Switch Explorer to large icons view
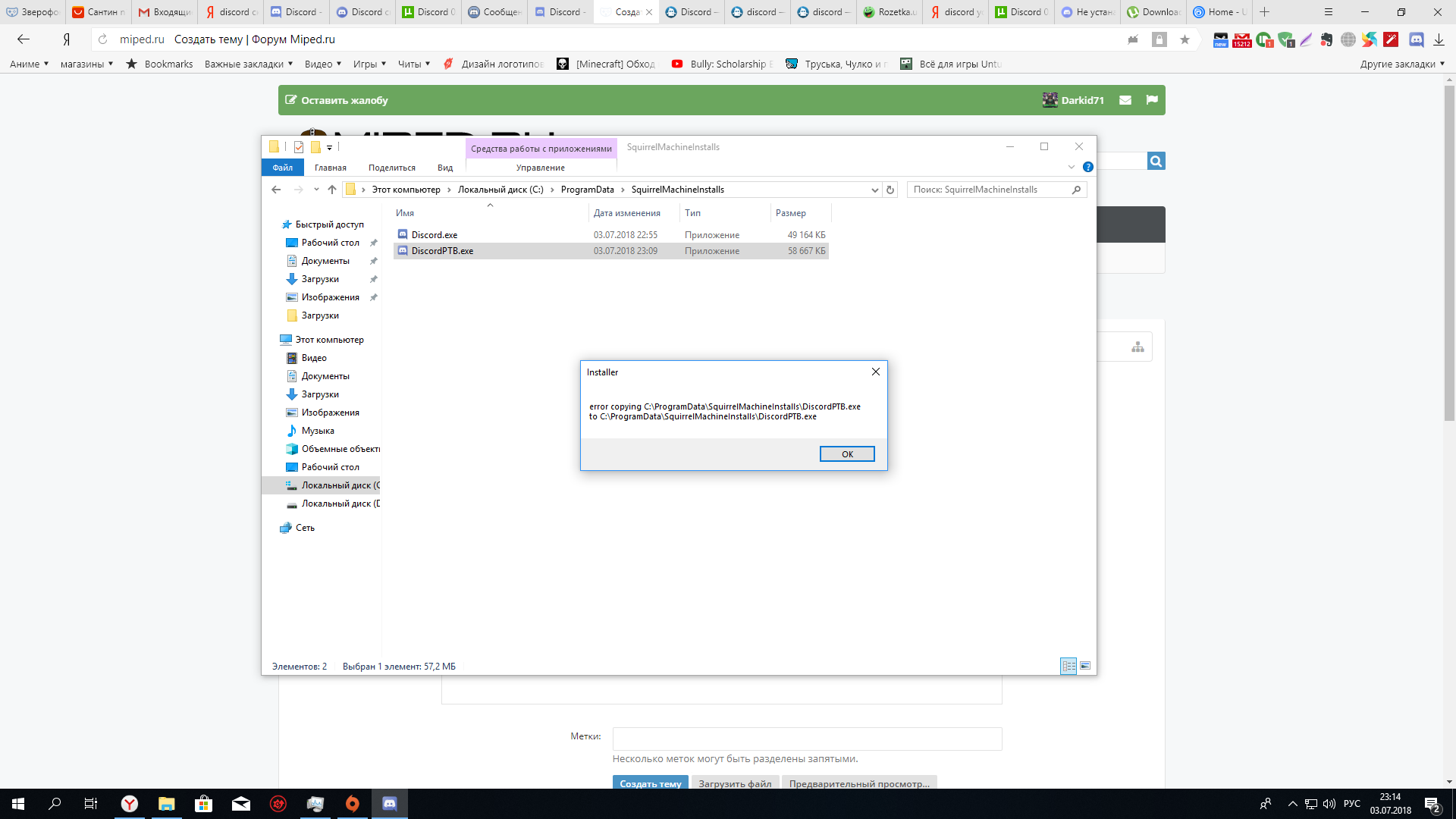The image size is (1456, 819). (1085, 666)
